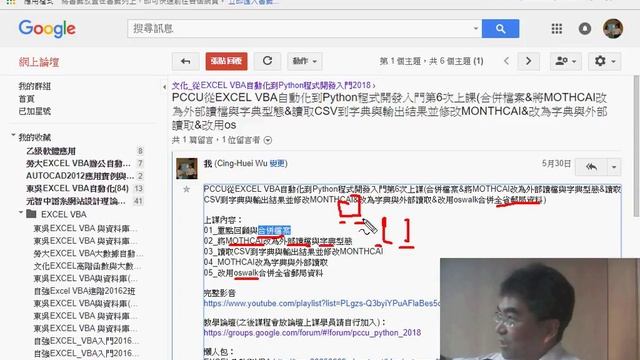Click the red post reply button
Viewport: 640px width, 360px height.
click(x=226, y=61)
